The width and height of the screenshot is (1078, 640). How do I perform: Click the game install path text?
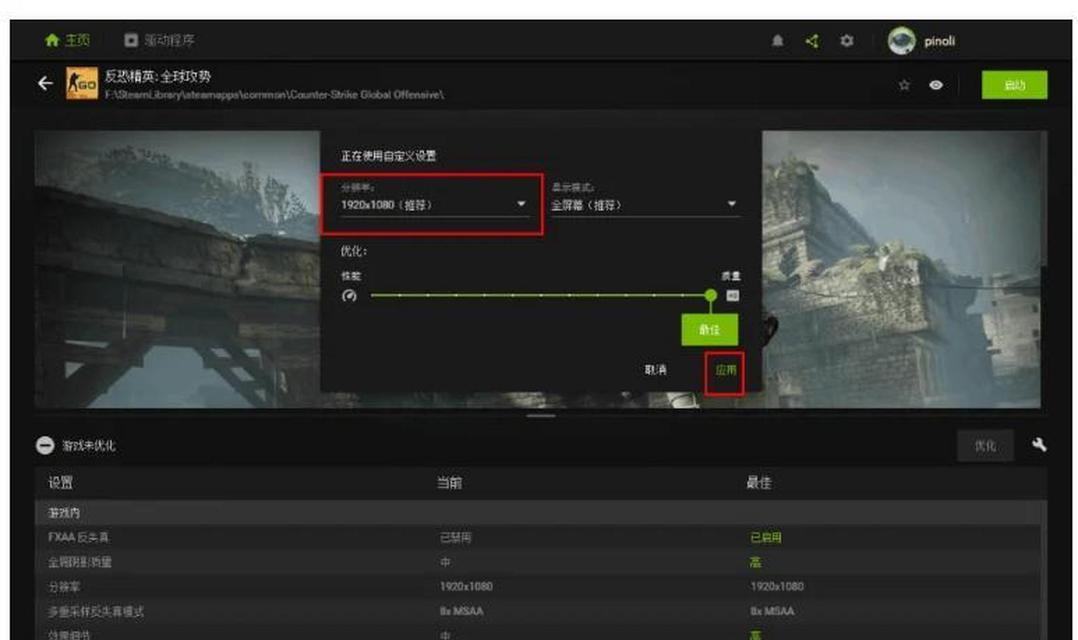coord(274,94)
